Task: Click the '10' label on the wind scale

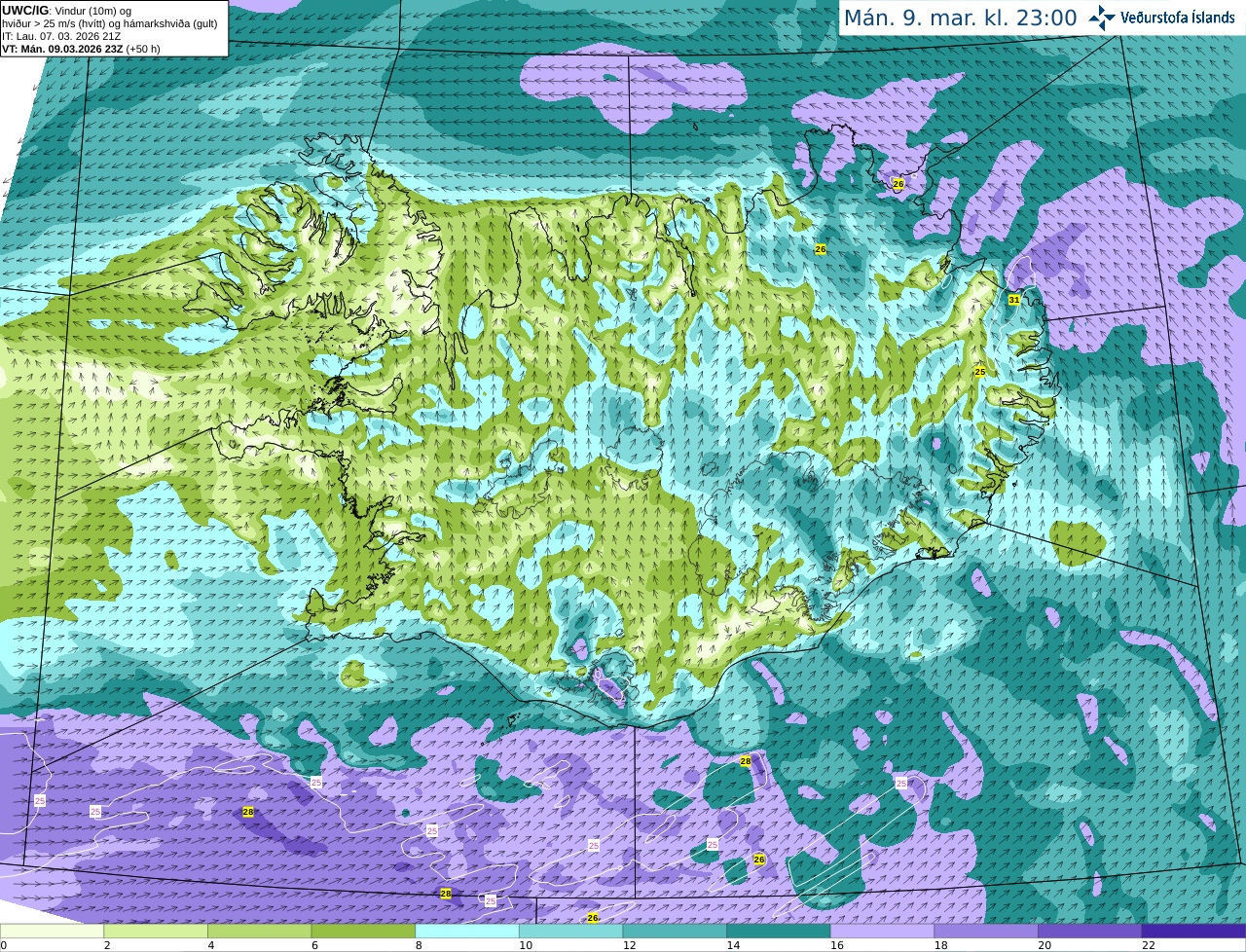Action: coord(526,945)
